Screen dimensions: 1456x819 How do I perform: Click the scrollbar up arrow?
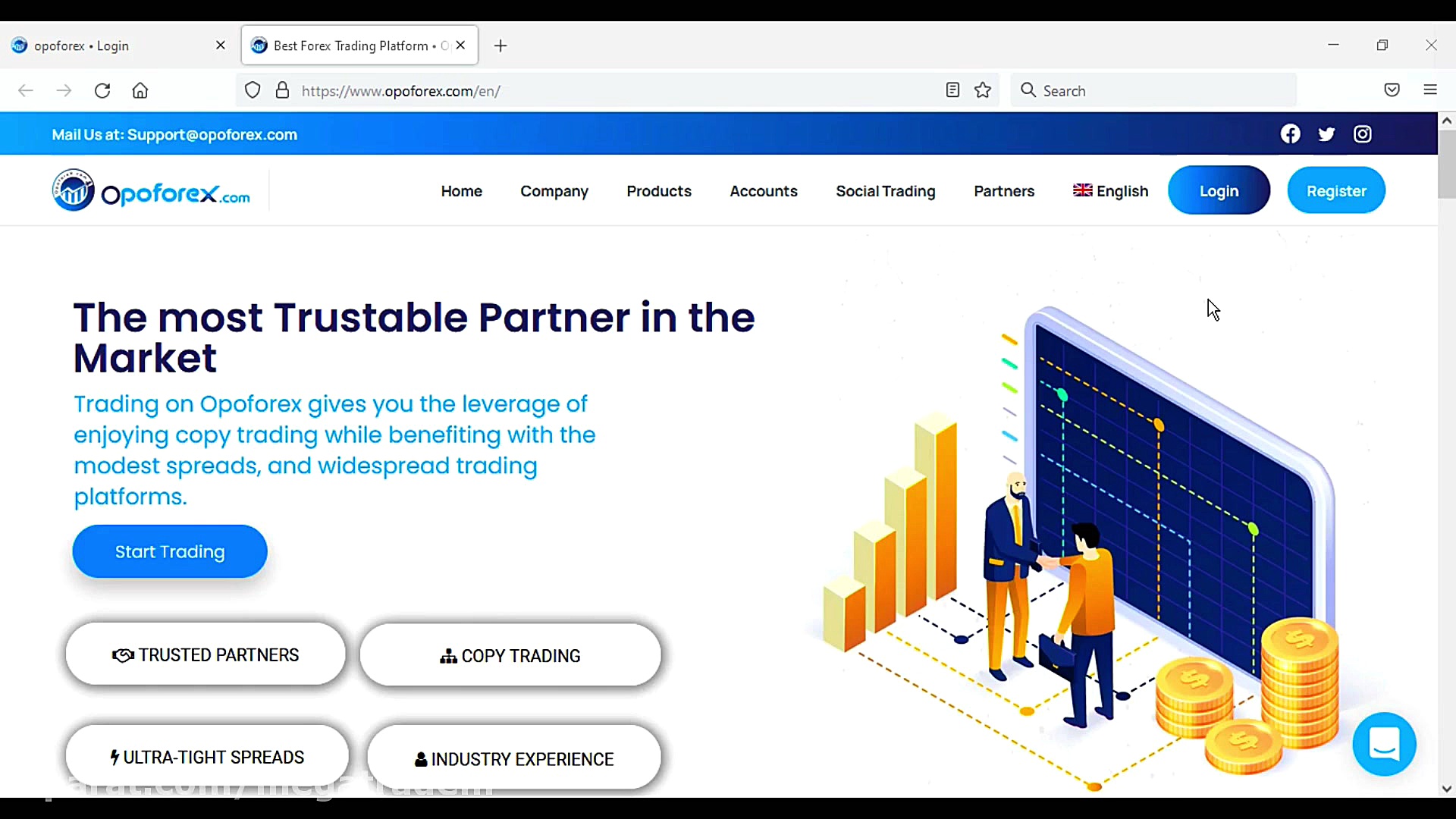coord(1446,121)
